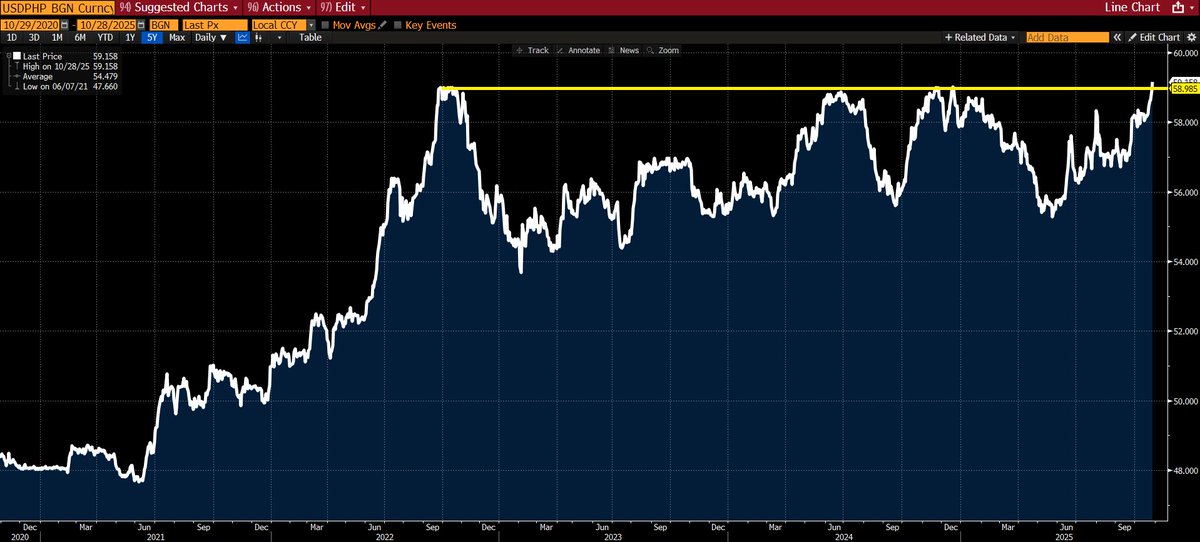The image size is (1200, 542).
Task: Expand the Local CCY currency dropdown
Action: click(x=311, y=25)
